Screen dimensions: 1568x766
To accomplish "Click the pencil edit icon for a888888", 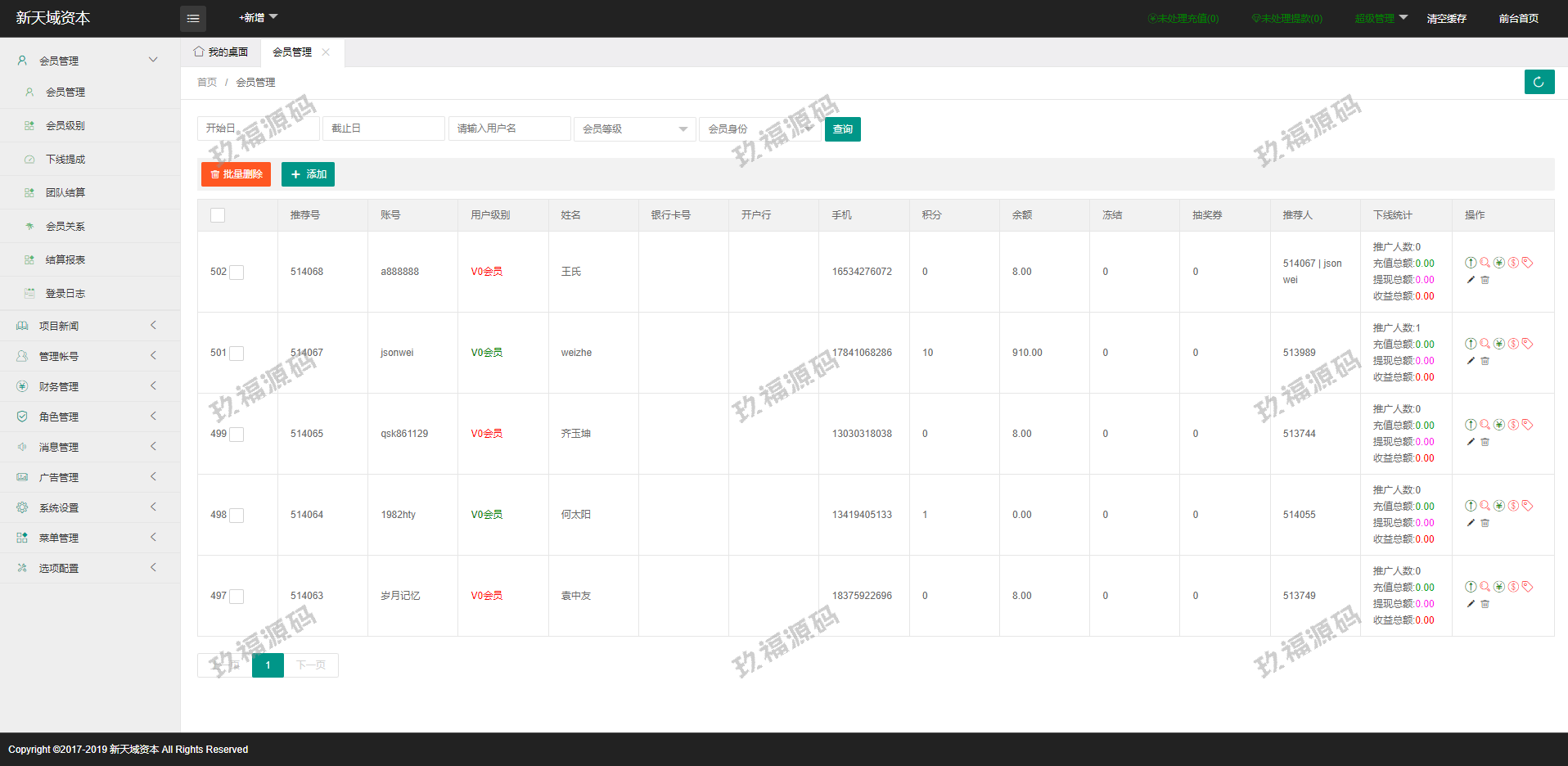I will [x=1471, y=280].
